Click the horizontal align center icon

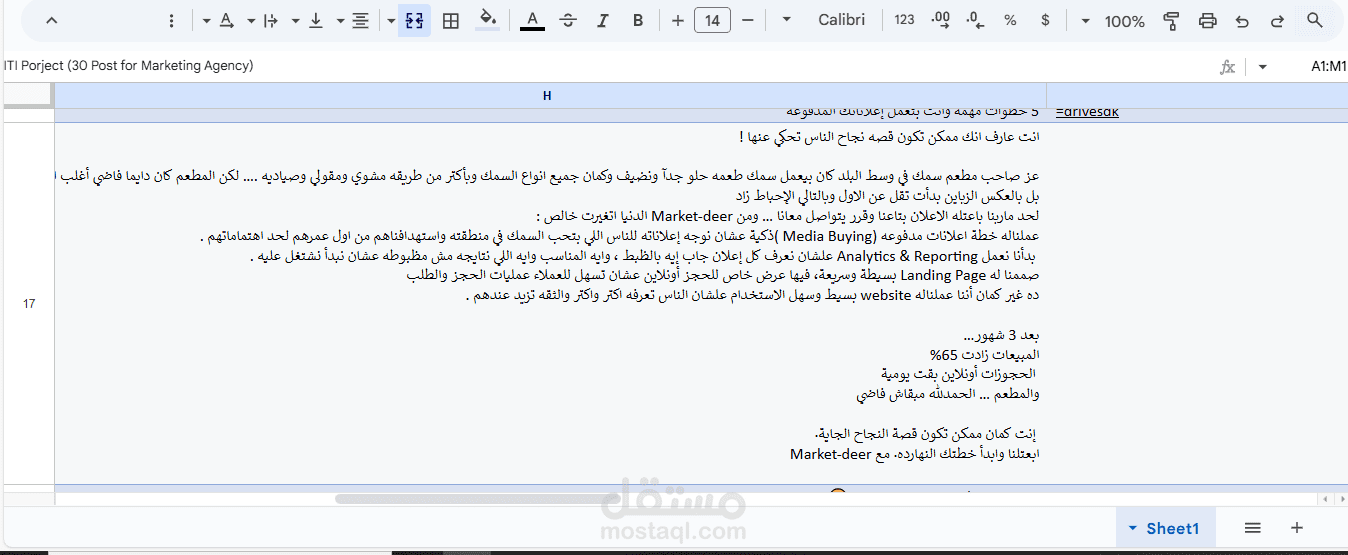pyautogui.click(x=361, y=21)
